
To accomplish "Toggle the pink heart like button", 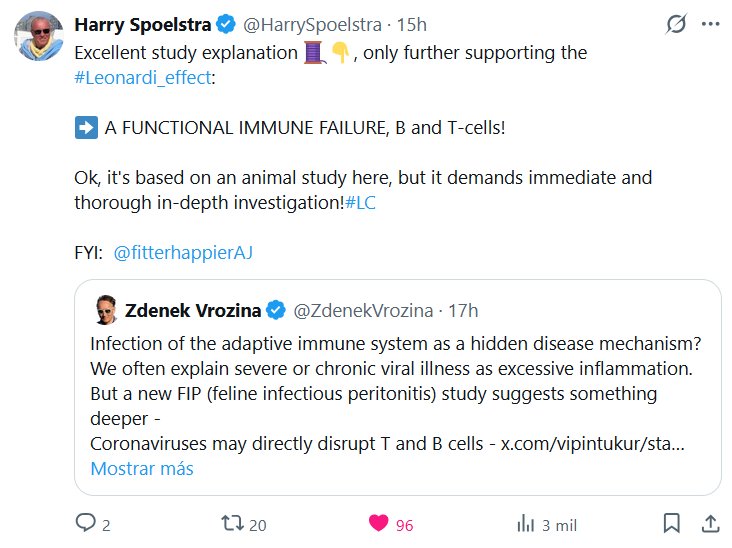I will [x=379, y=523].
